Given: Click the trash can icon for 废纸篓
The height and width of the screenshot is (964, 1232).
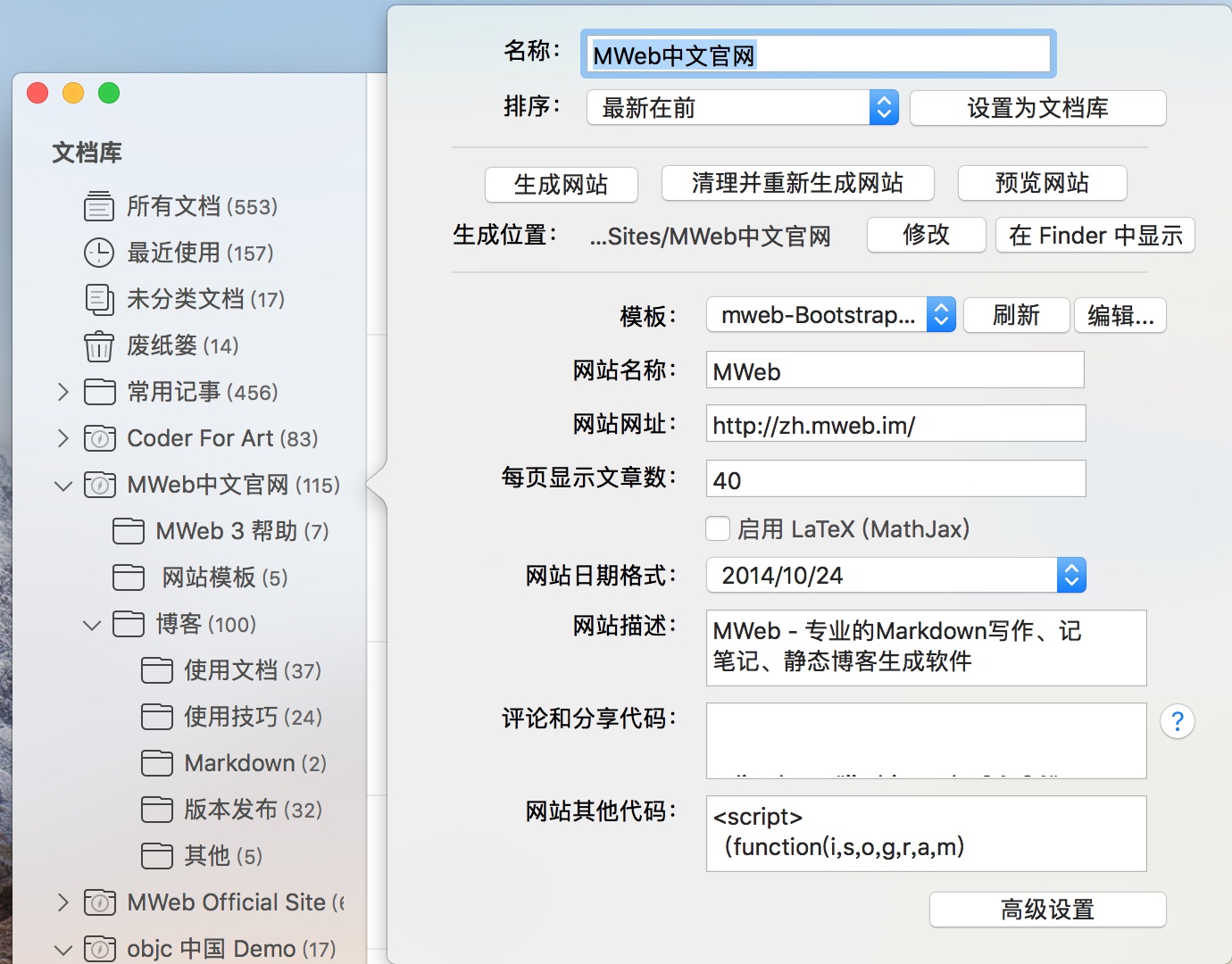Looking at the screenshot, I should [x=99, y=346].
